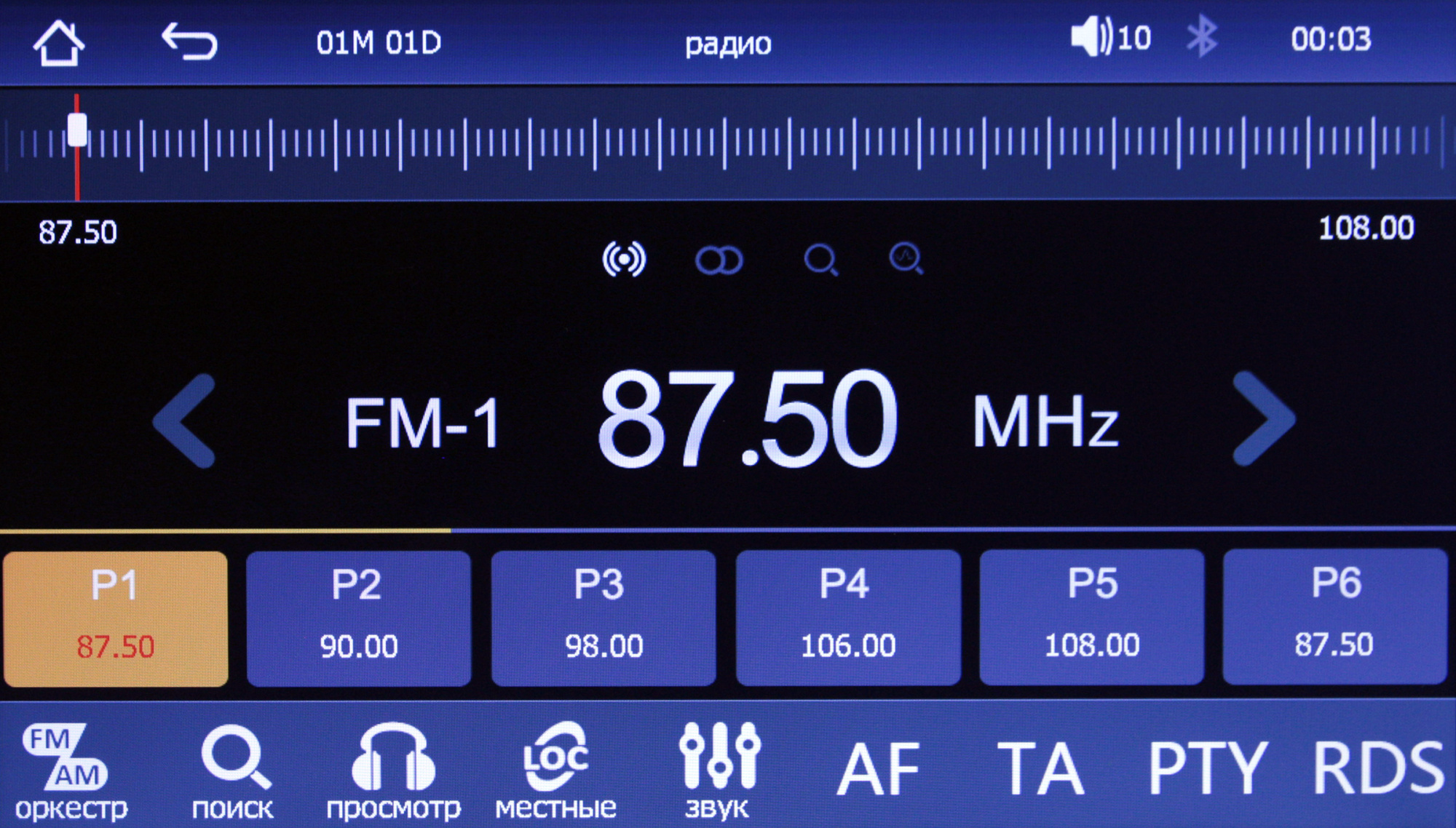Select preset P2 90.00

(359, 618)
